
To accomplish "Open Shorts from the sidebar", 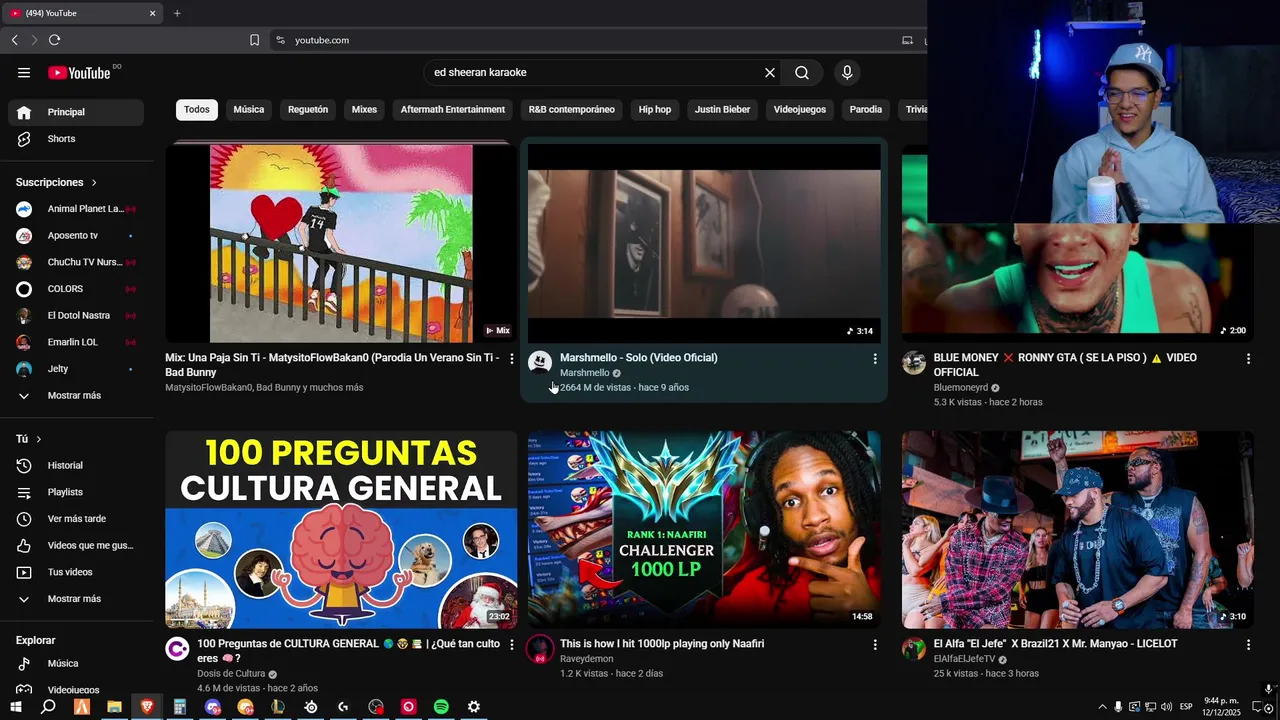I will (x=76, y=139).
